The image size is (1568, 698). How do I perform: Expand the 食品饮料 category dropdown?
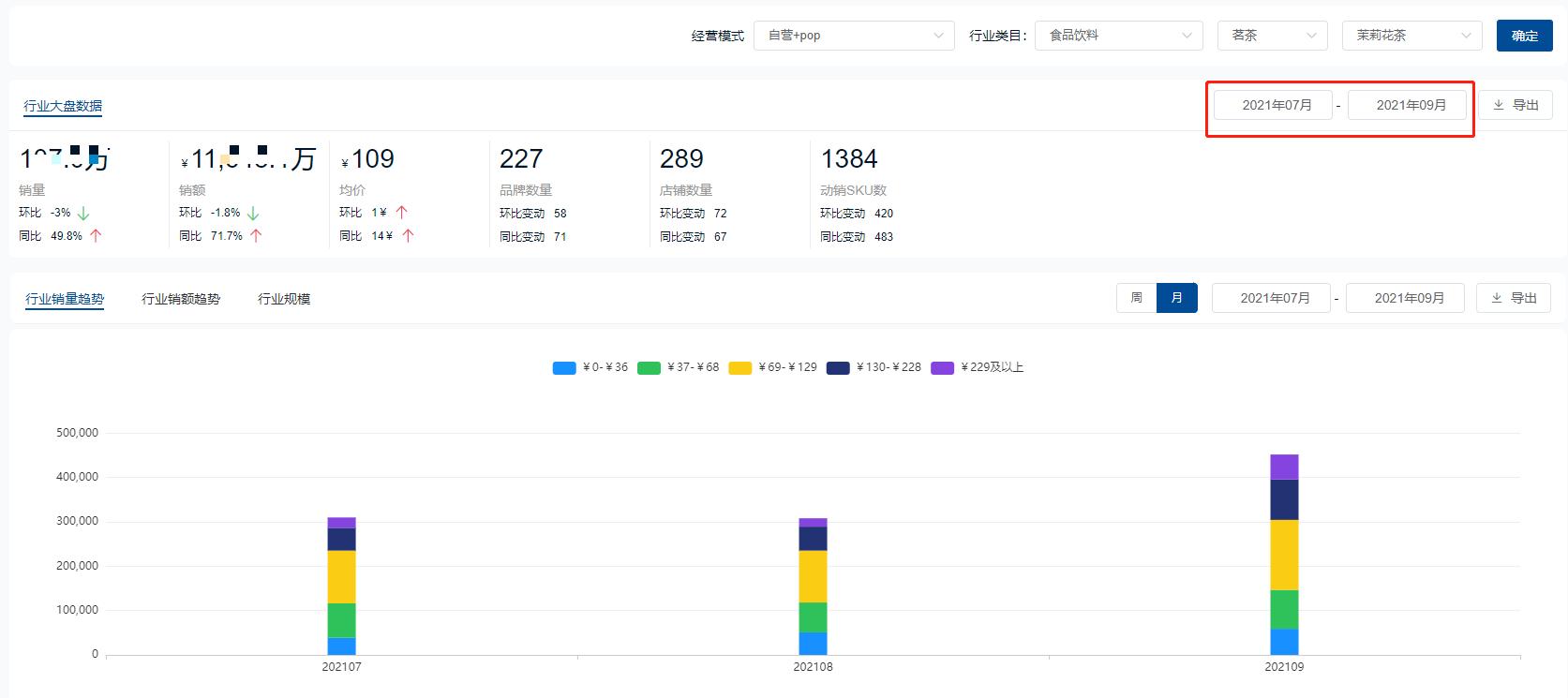click(x=1118, y=36)
